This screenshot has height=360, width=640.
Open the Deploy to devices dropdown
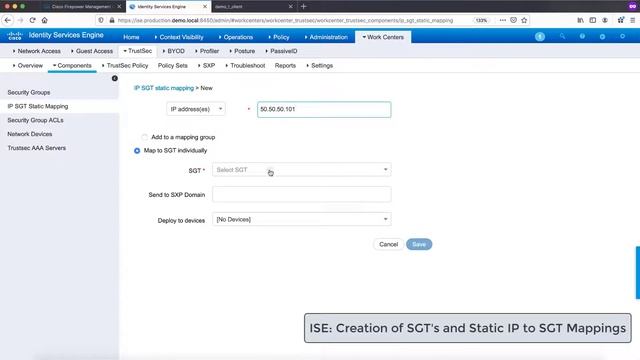tap(302, 219)
